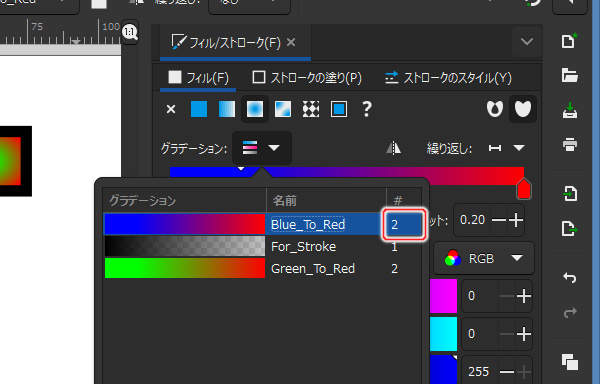Viewport: 600px width, 384px height.
Task: Switch to the フィル(F) tab
Action: (x=198, y=78)
